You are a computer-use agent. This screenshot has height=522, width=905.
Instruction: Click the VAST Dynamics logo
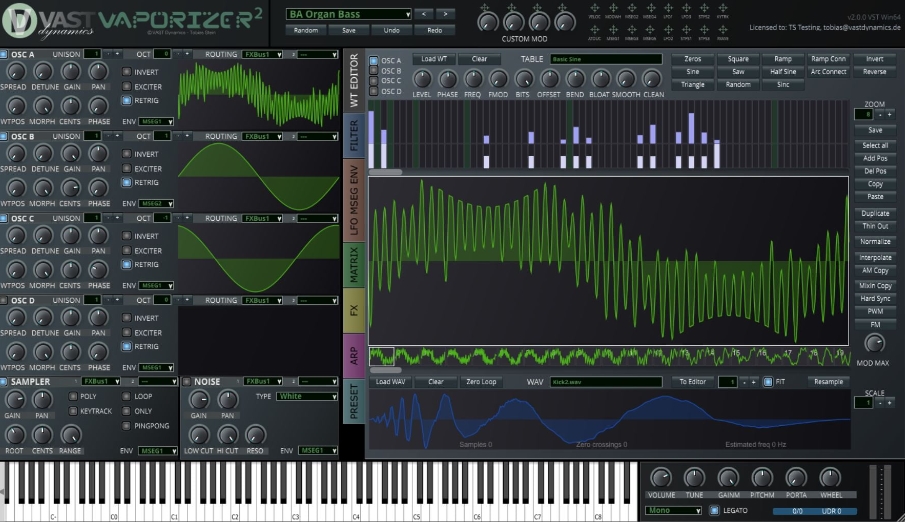point(47,21)
